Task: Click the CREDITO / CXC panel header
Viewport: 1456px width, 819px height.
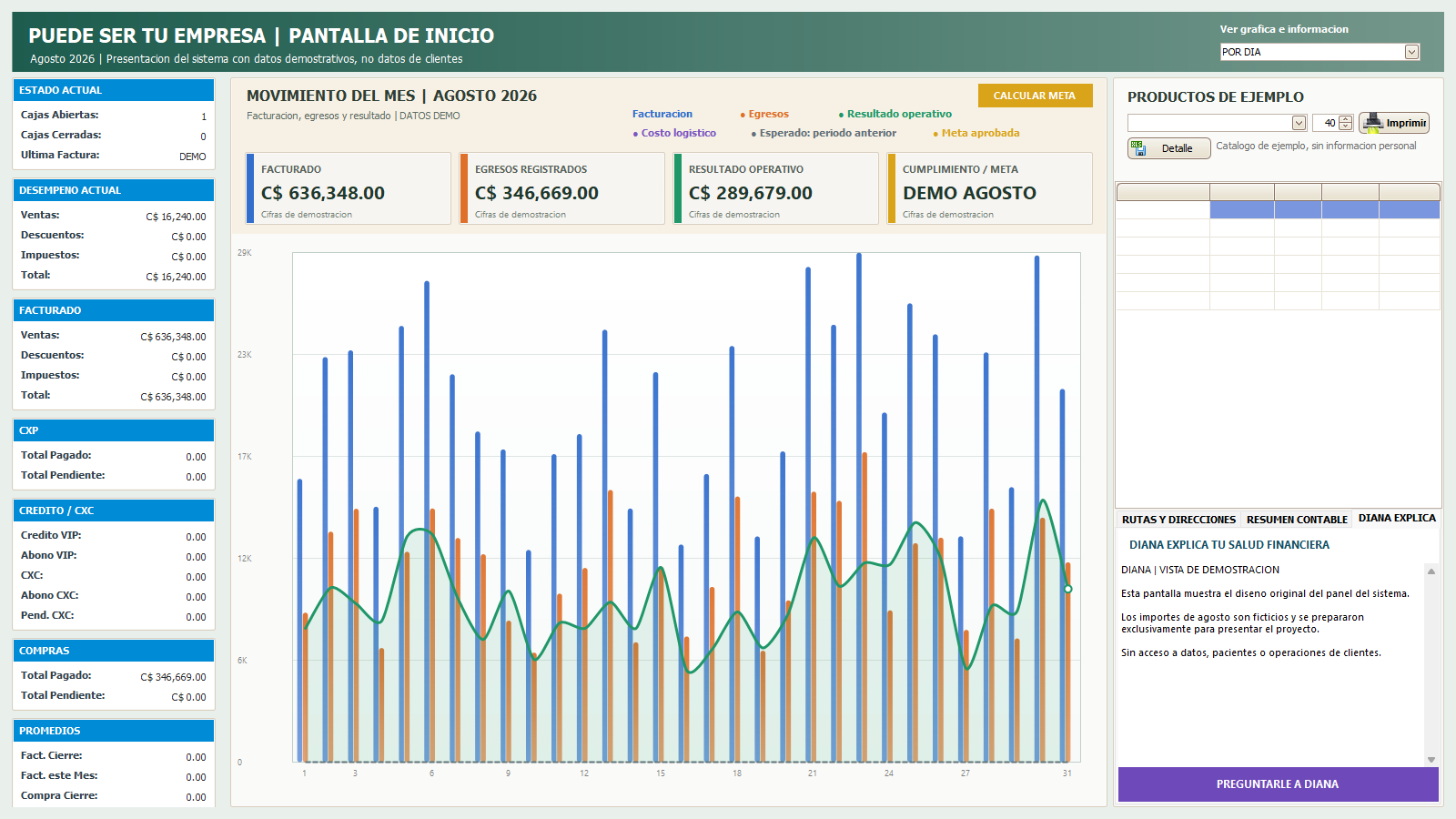Action: (x=114, y=511)
